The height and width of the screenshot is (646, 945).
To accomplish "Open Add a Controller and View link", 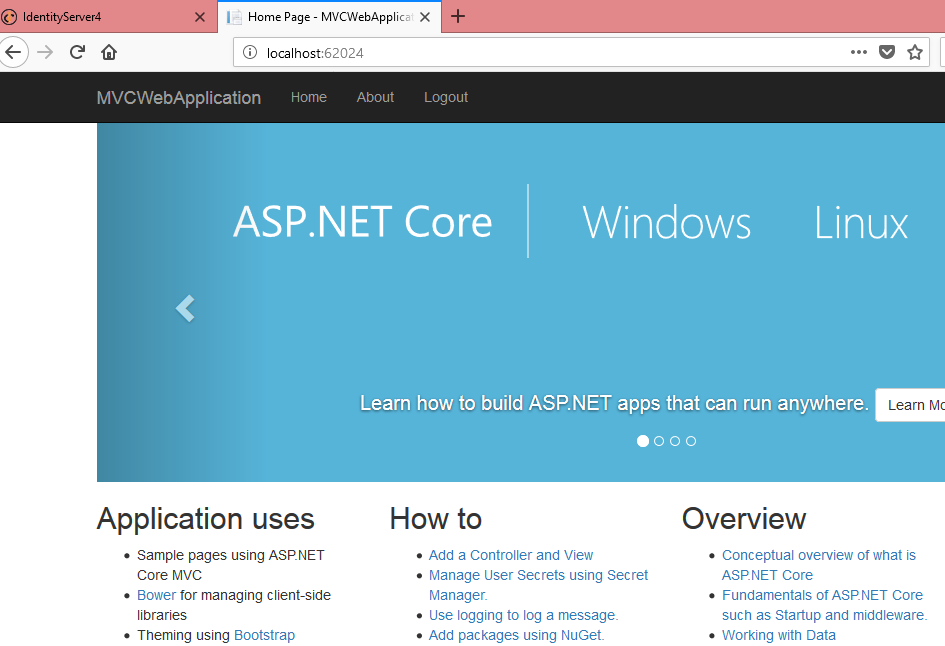I will 510,555.
